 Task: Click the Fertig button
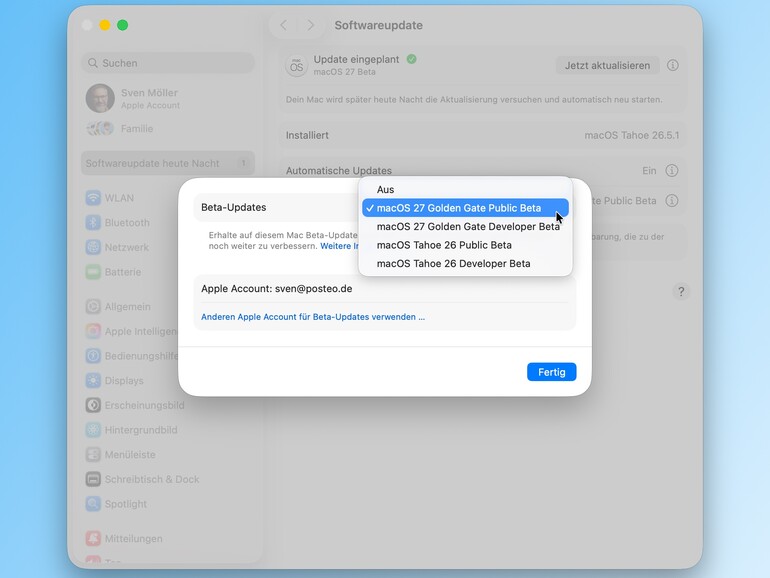tap(551, 372)
